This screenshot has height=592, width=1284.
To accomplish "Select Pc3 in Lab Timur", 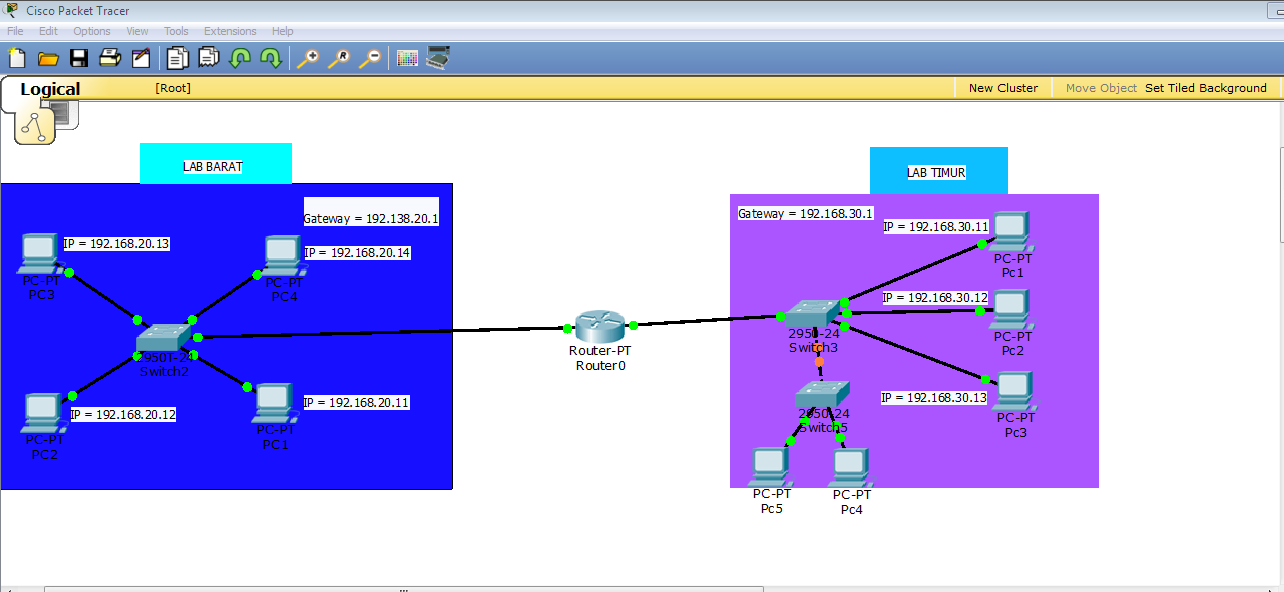I will [x=1014, y=390].
